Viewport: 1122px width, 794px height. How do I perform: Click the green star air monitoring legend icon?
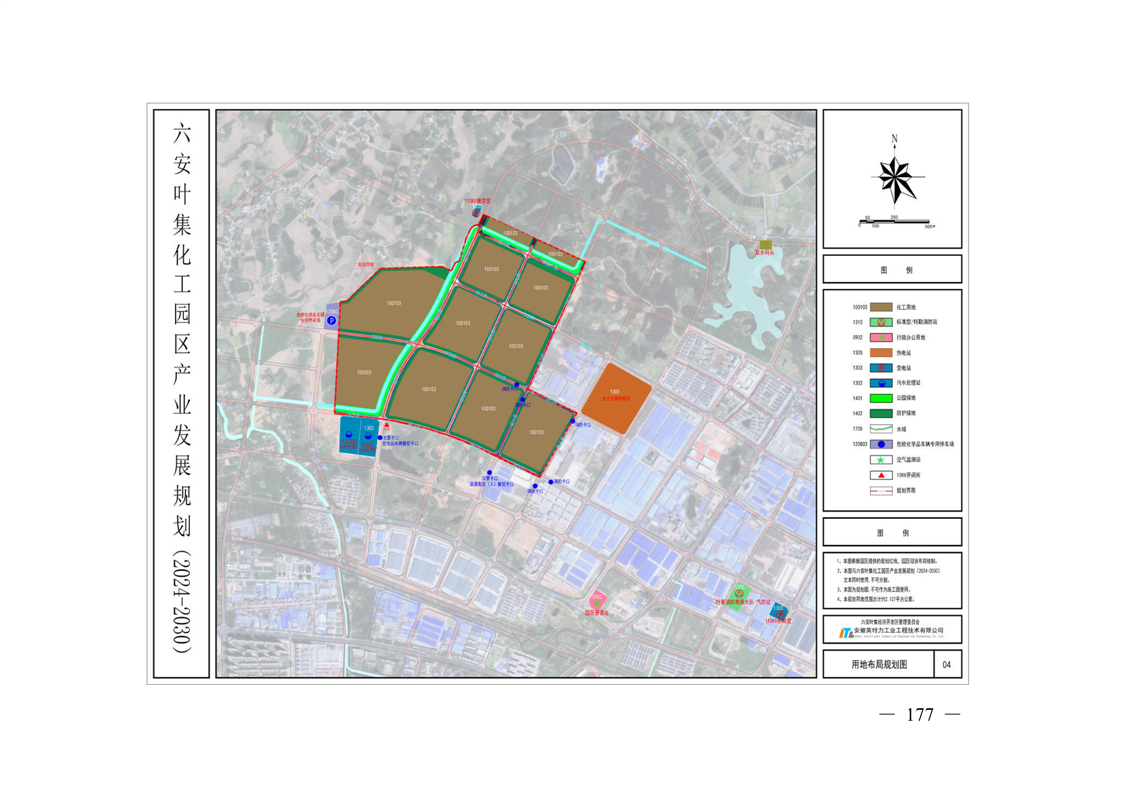click(883, 459)
